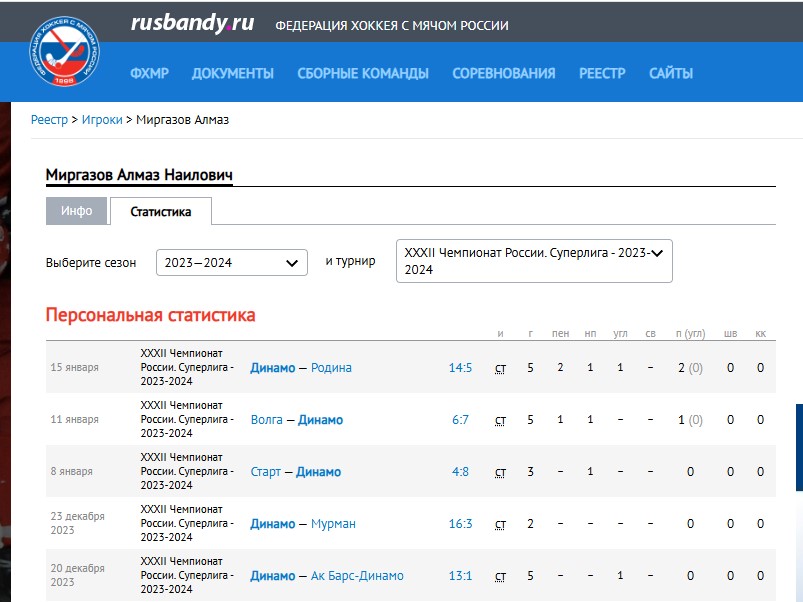Open the ДОКУМЕНТЫ menu

pos(232,73)
